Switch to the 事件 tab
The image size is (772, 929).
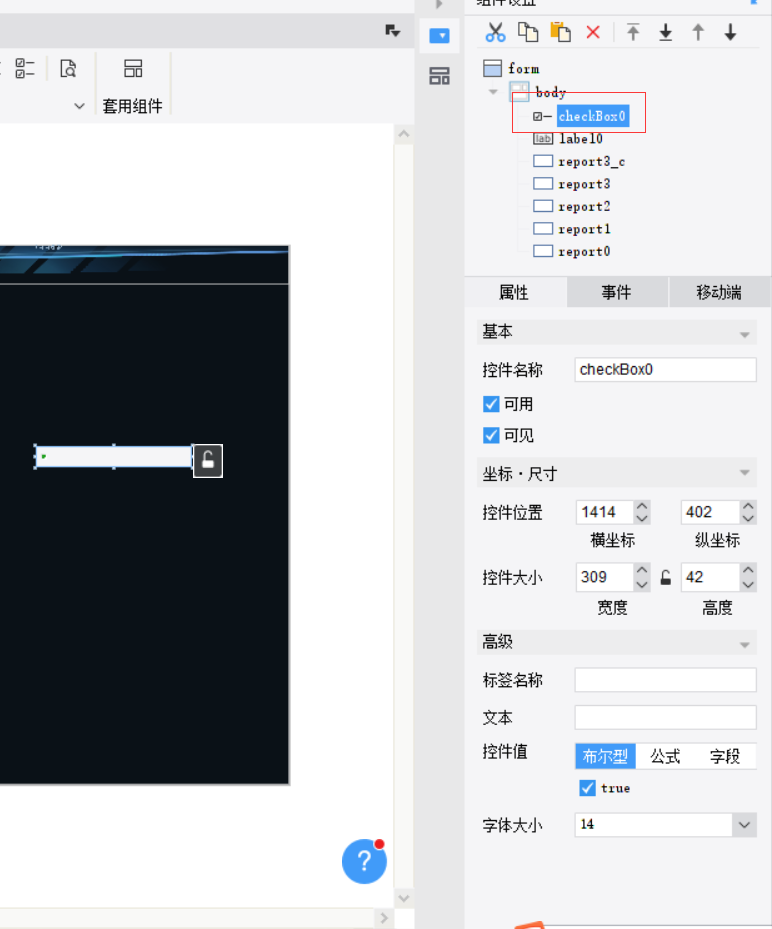click(617, 292)
